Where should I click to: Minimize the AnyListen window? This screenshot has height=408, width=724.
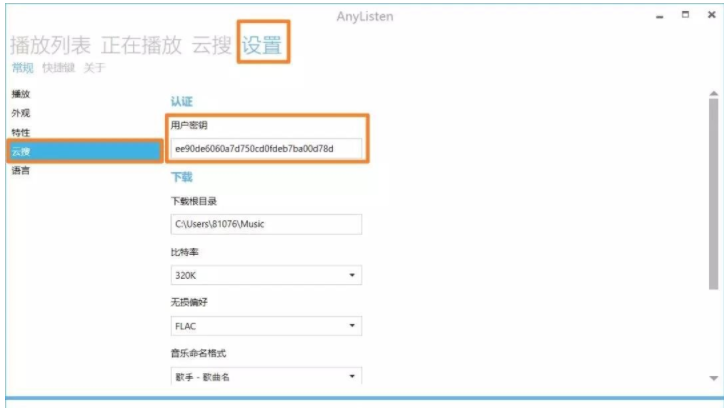pos(660,17)
